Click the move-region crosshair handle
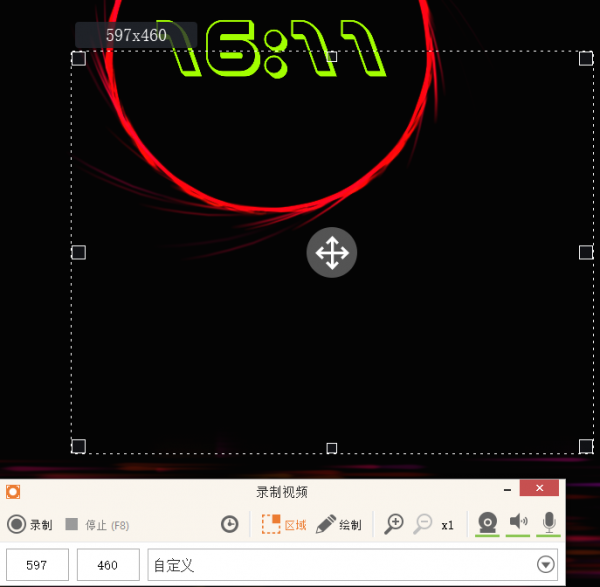 332,253
